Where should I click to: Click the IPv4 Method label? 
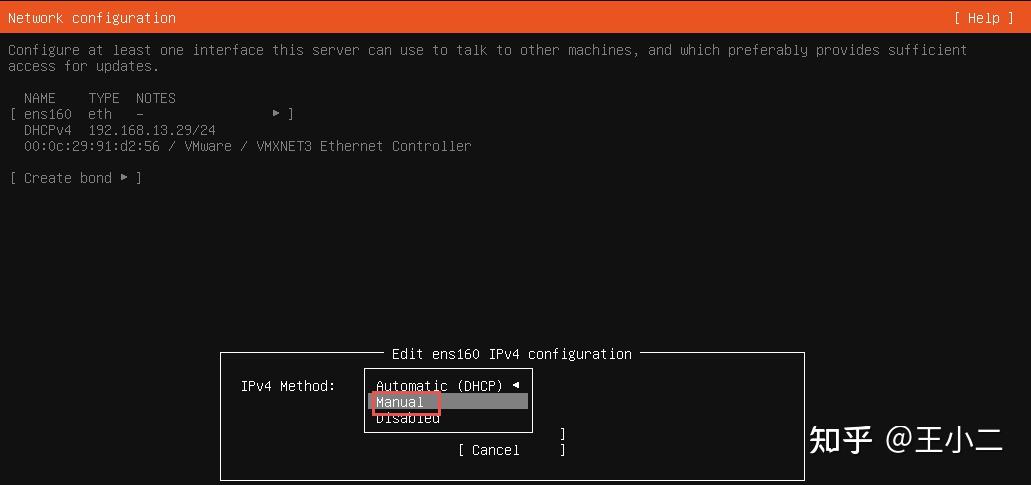[x=288, y=386]
